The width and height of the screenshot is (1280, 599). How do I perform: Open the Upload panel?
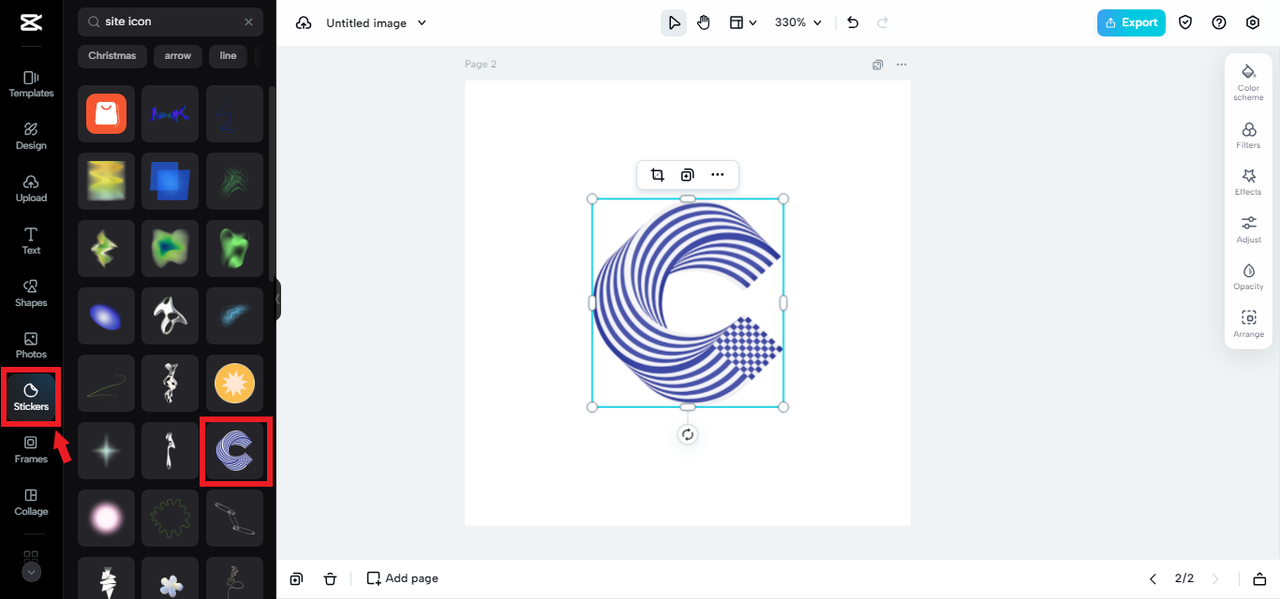tap(31, 188)
